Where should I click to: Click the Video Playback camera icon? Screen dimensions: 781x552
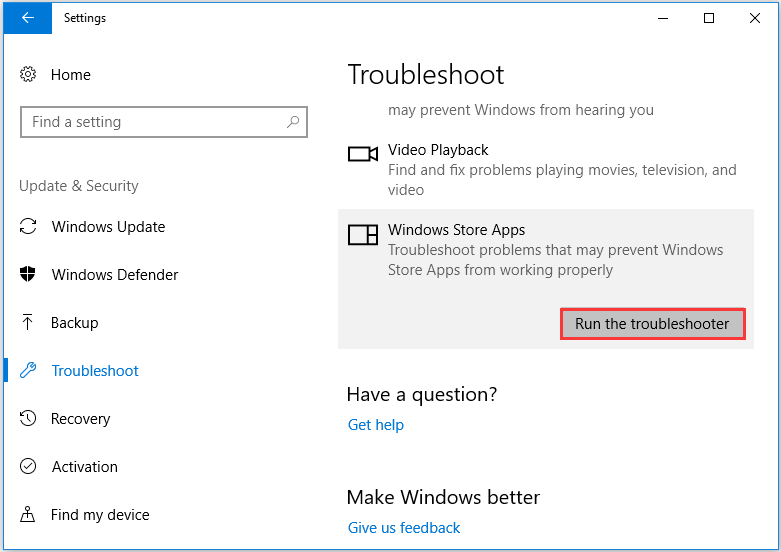pyautogui.click(x=363, y=154)
